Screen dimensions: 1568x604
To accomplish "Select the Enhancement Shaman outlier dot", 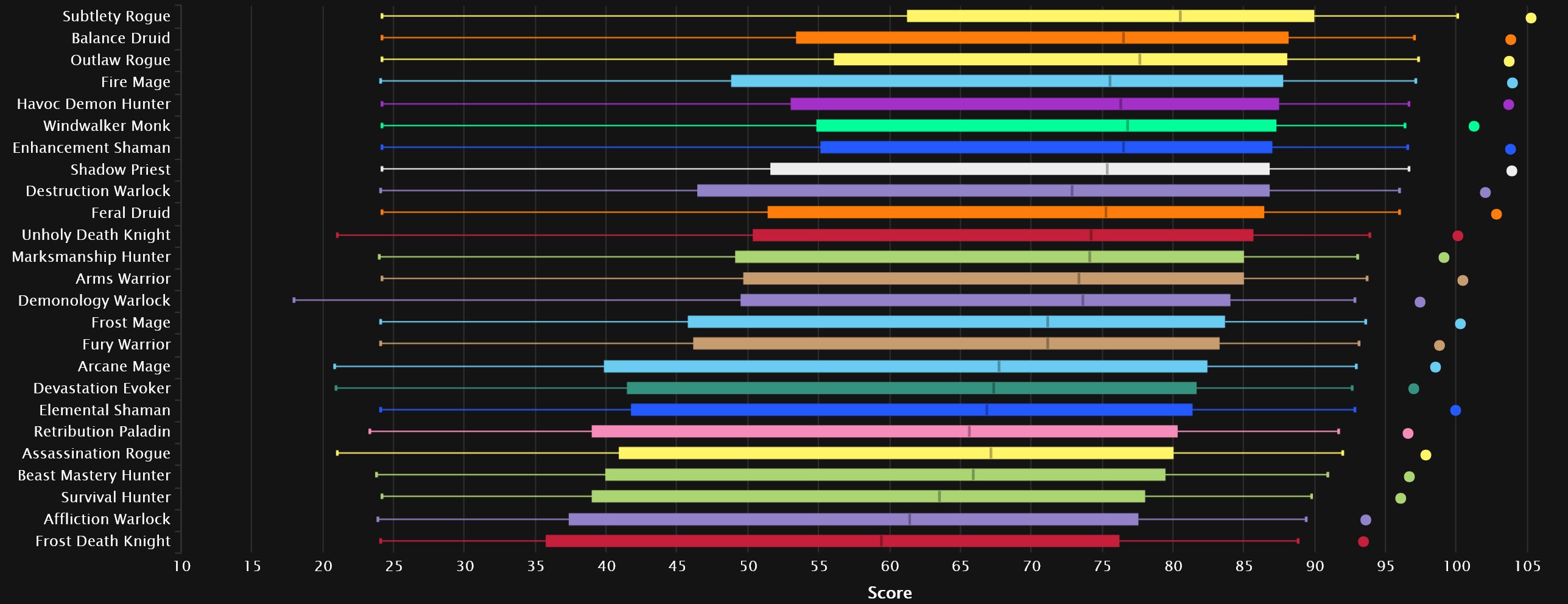I will tap(1510, 149).
